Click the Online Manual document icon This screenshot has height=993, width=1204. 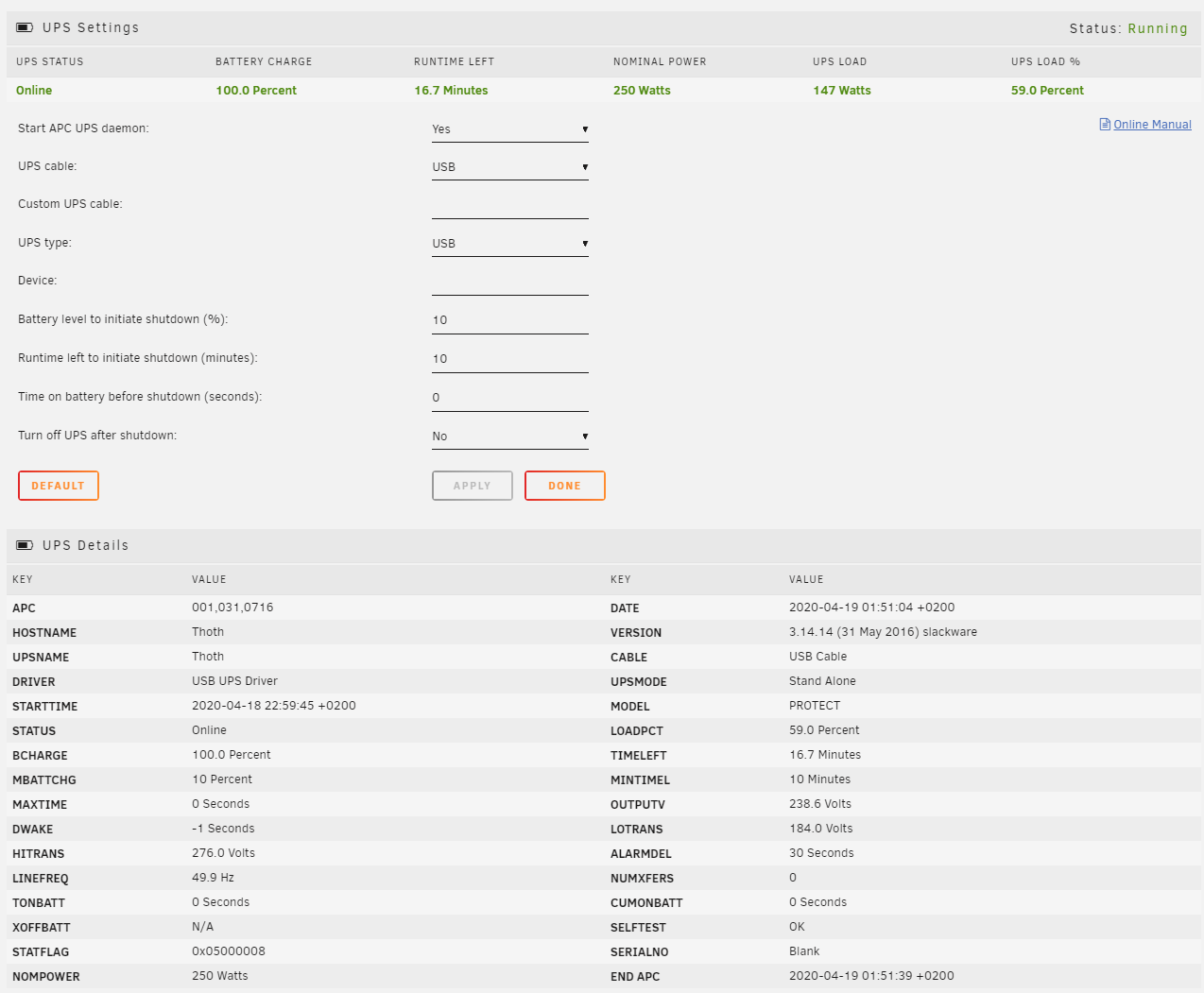pos(1105,124)
